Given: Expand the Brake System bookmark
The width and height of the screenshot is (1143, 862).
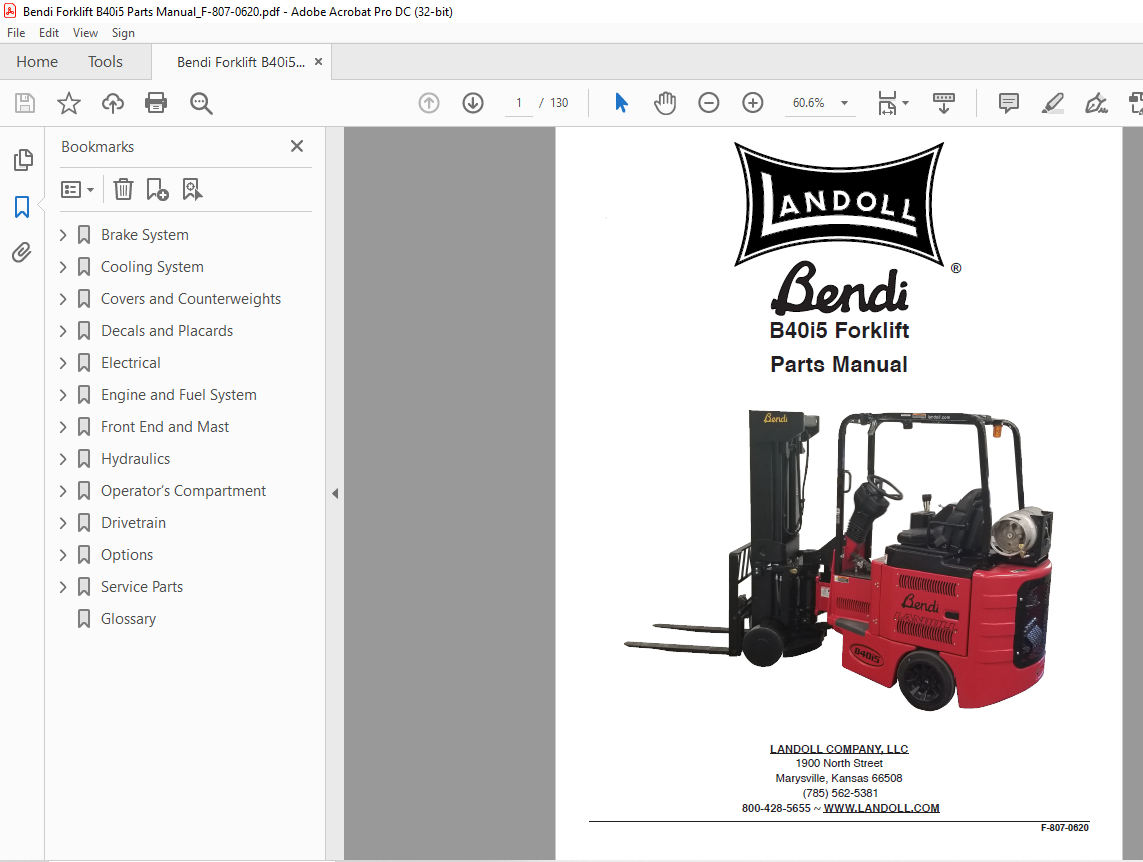Looking at the screenshot, I should [63, 235].
